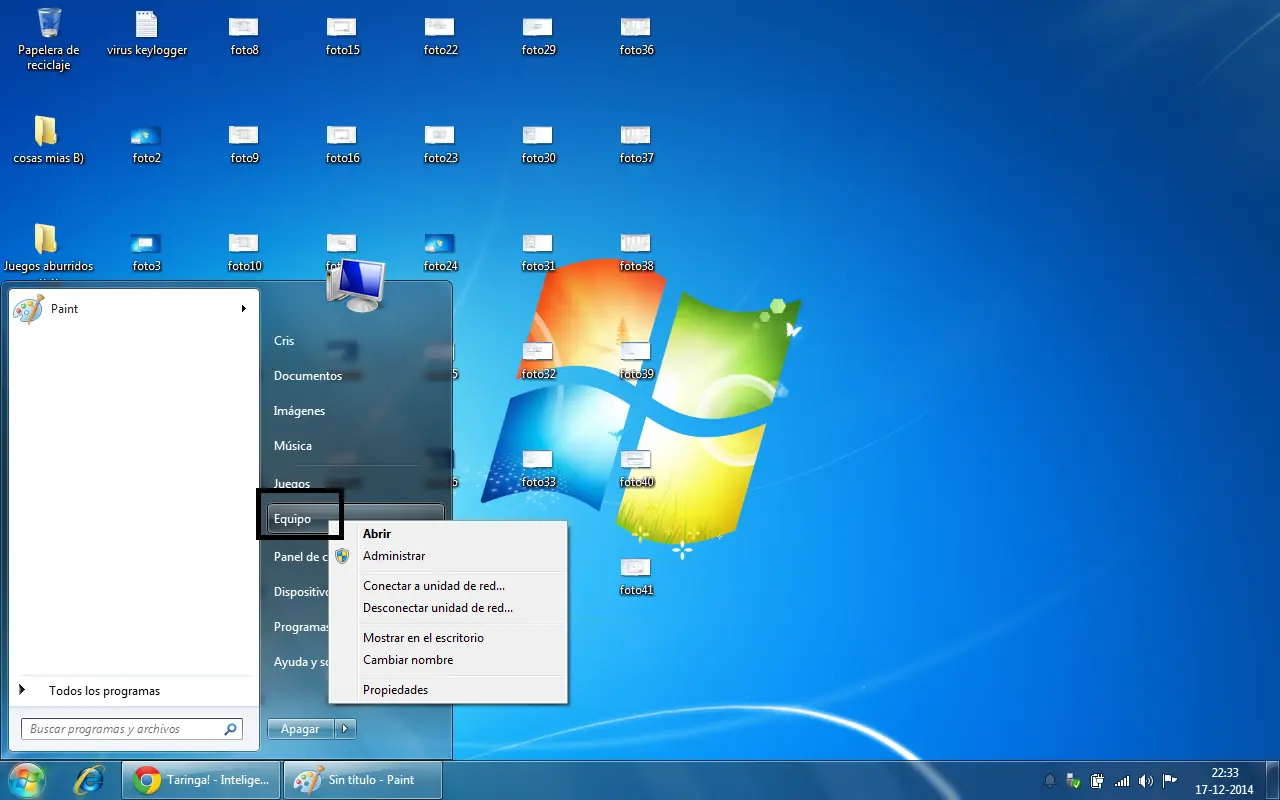Select the foto23 desktop icon
Image resolution: width=1280 pixels, height=800 pixels.
(440, 143)
